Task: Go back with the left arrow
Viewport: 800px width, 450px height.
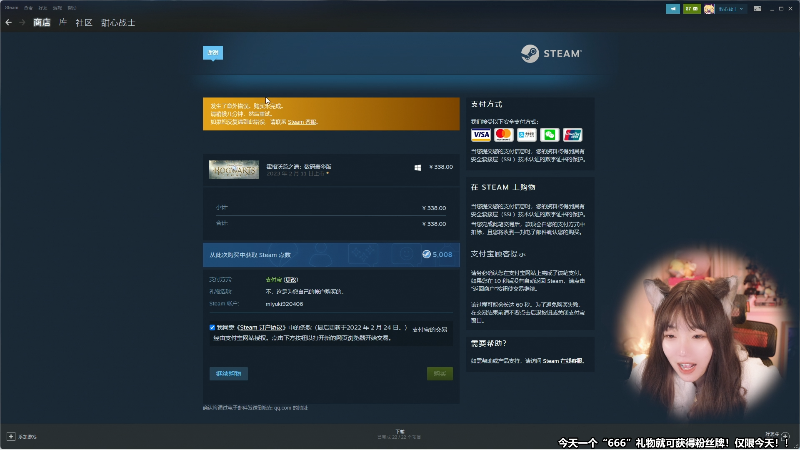Action: [x=8, y=22]
